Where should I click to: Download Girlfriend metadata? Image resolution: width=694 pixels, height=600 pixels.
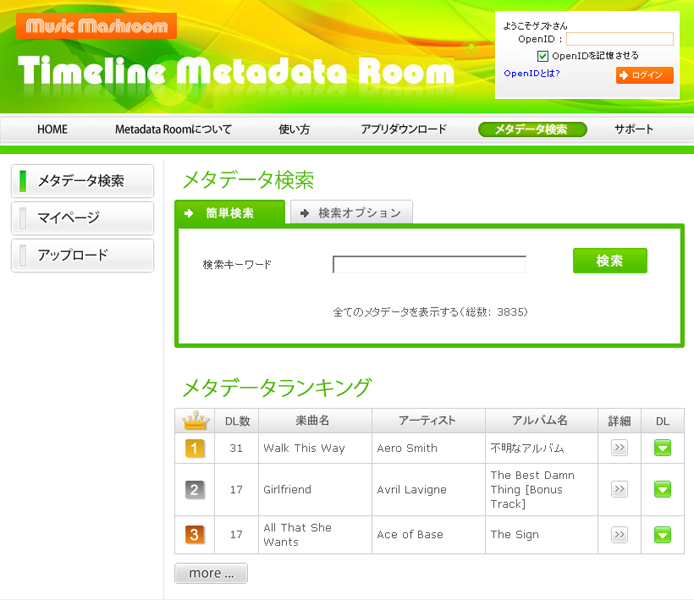click(x=662, y=489)
